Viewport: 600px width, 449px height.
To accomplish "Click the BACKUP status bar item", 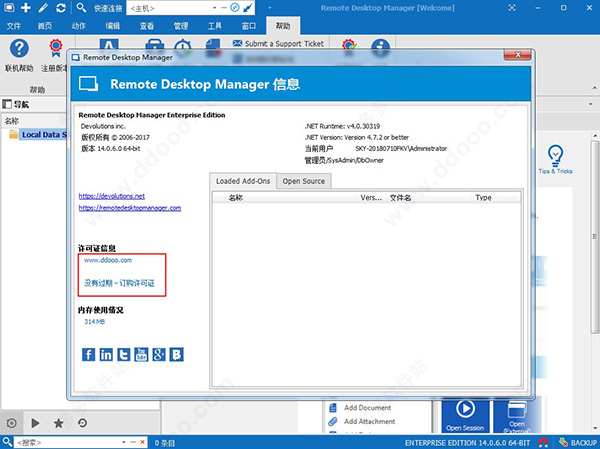I will pyautogui.click(x=579, y=443).
